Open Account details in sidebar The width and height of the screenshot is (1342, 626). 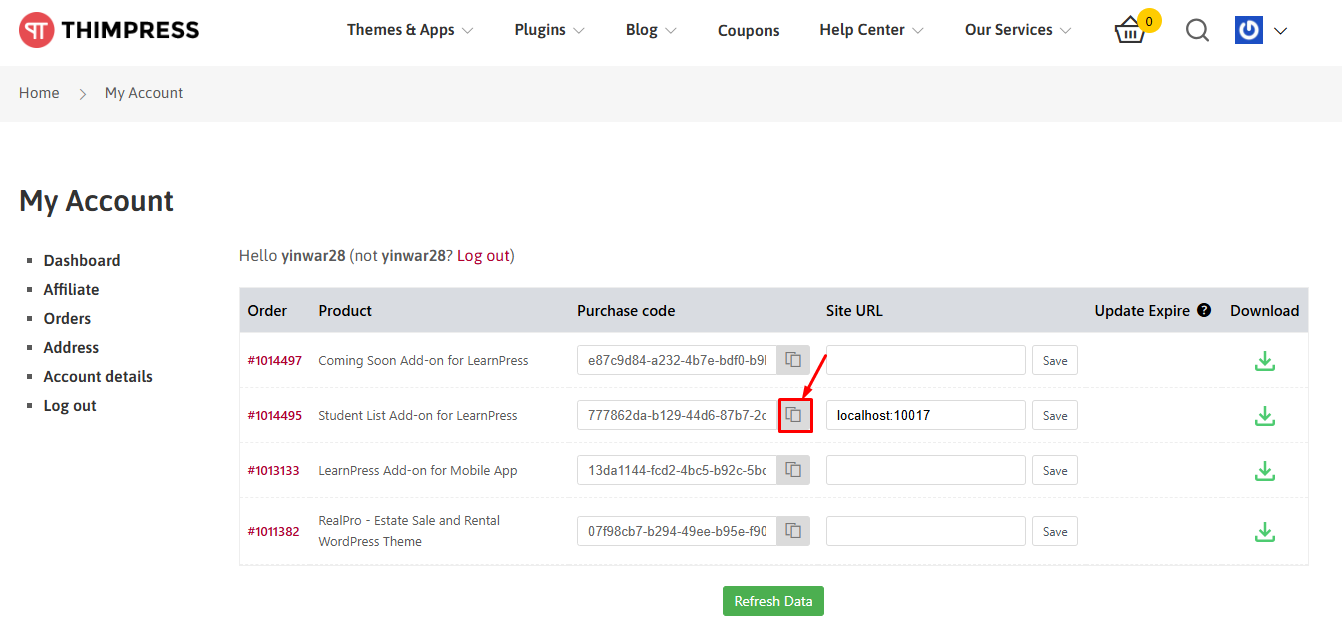(x=98, y=376)
